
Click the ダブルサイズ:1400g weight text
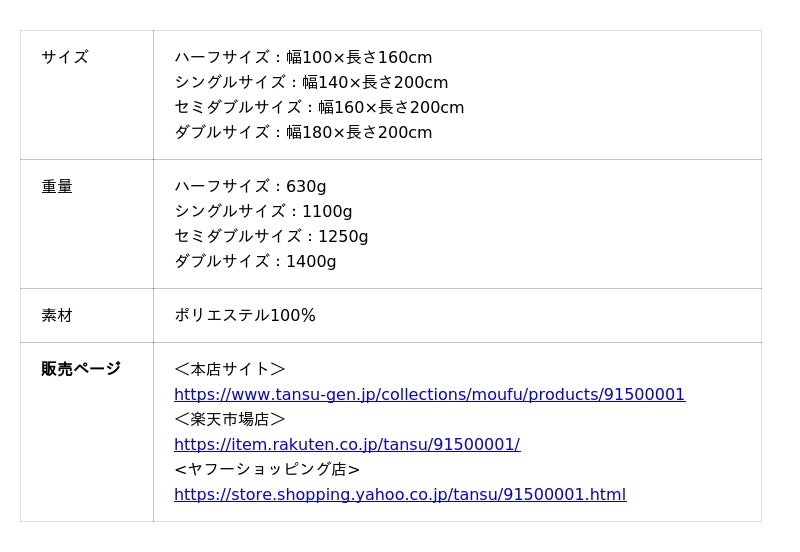tap(255, 262)
